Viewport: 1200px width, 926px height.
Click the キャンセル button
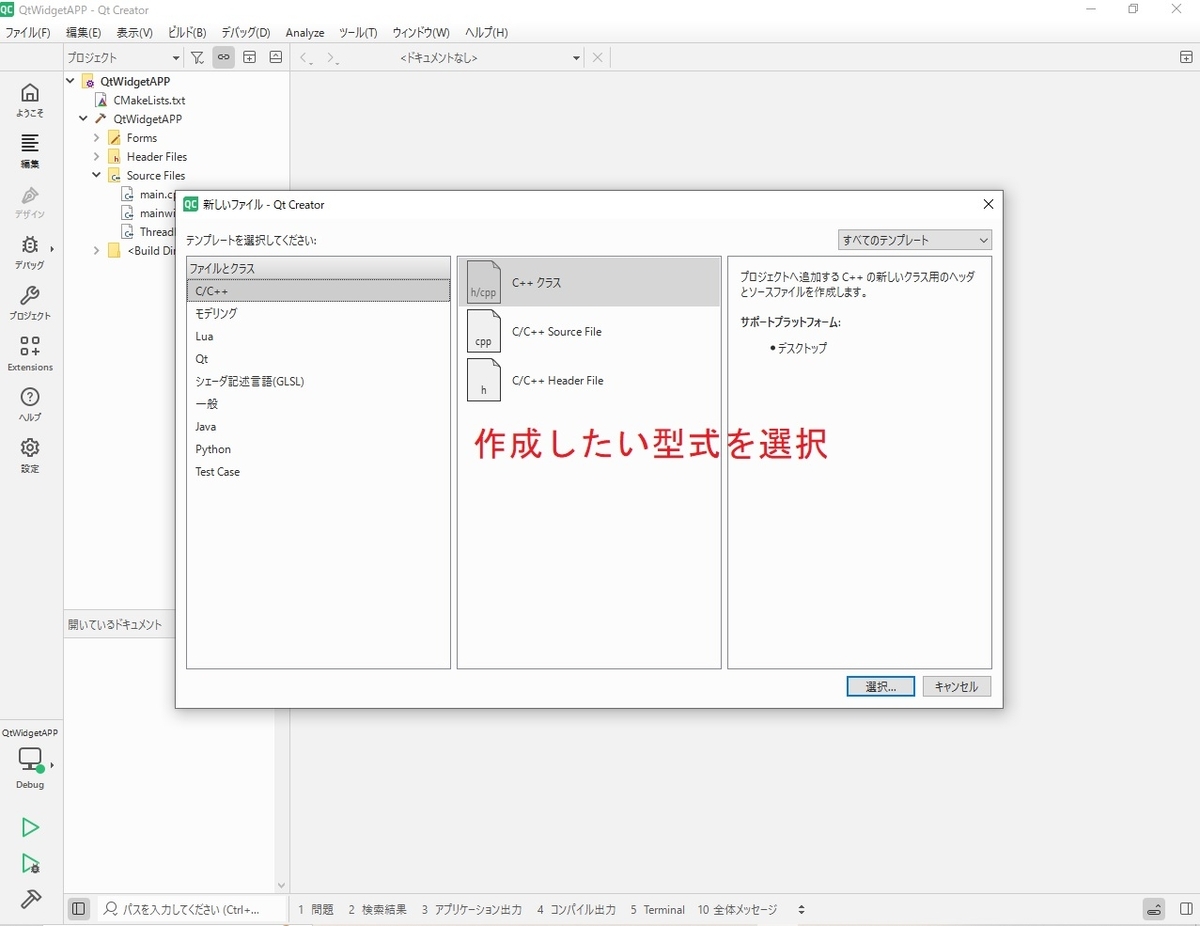pos(957,687)
